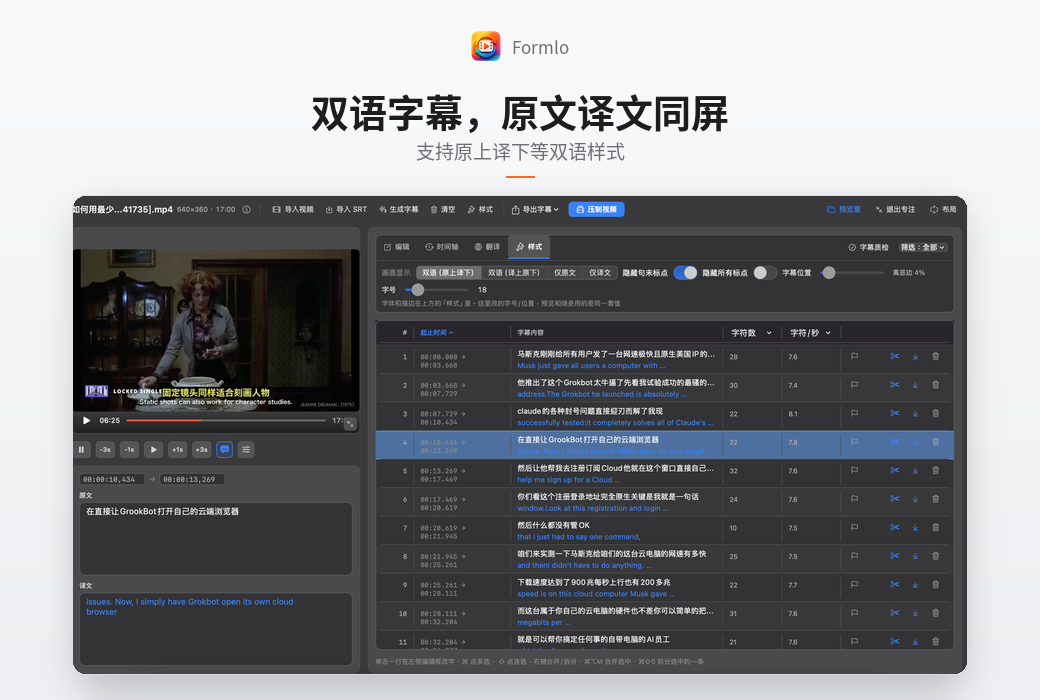The image size is (1040, 700).
Task: Click the scissors icon on row 6
Action: click(895, 499)
